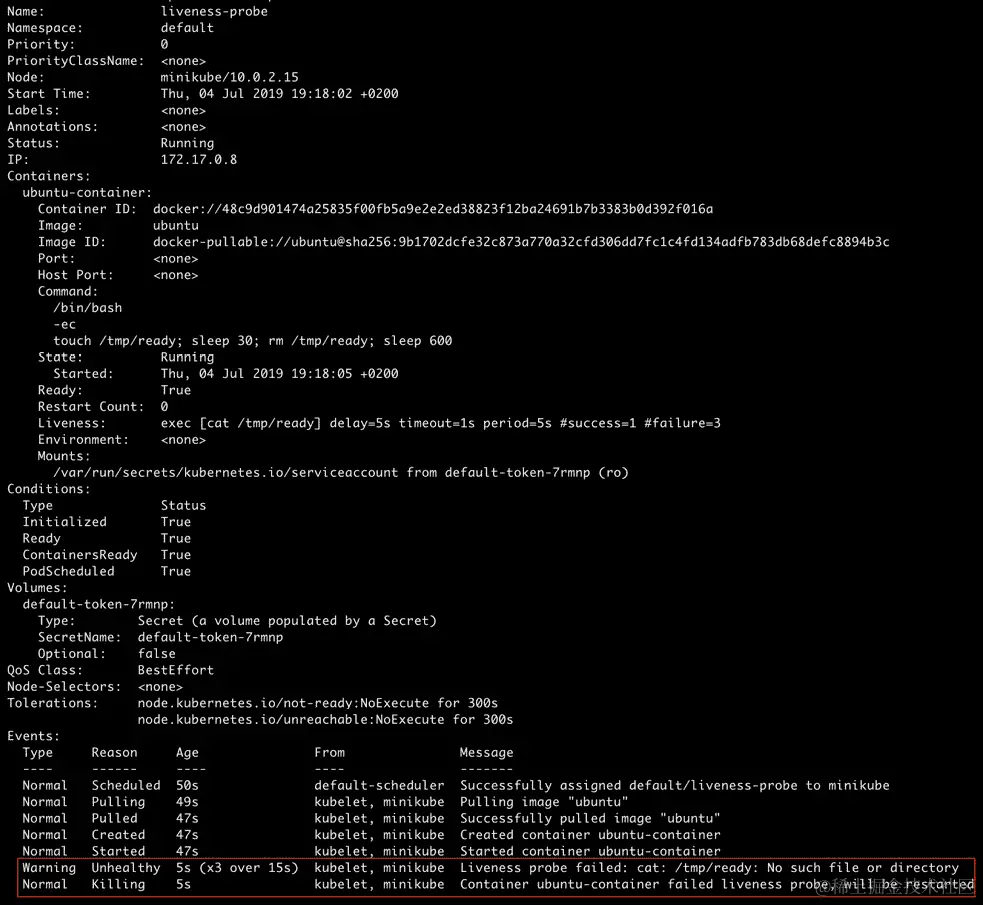
Task: Click the 'Unhealthy' event reason
Action: pyautogui.click(x=126, y=867)
